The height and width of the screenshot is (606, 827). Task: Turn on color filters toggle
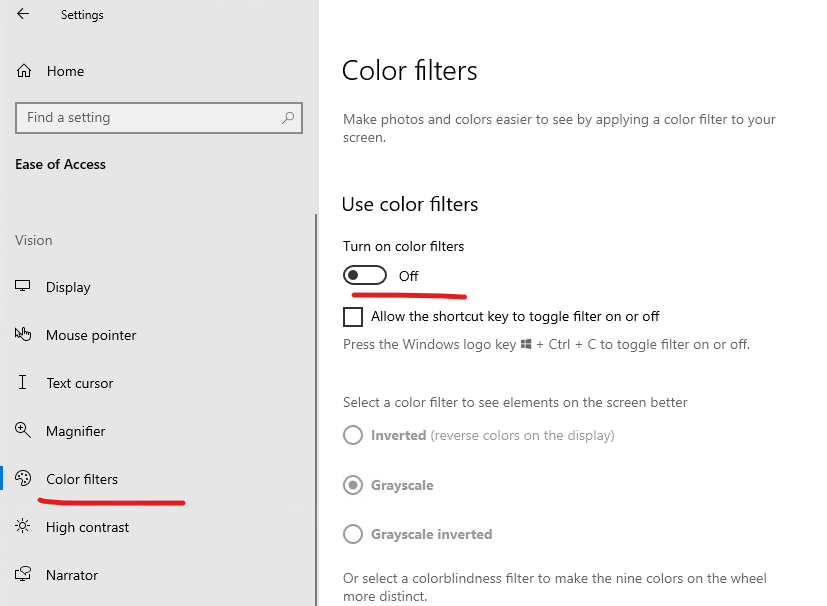click(x=364, y=274)
